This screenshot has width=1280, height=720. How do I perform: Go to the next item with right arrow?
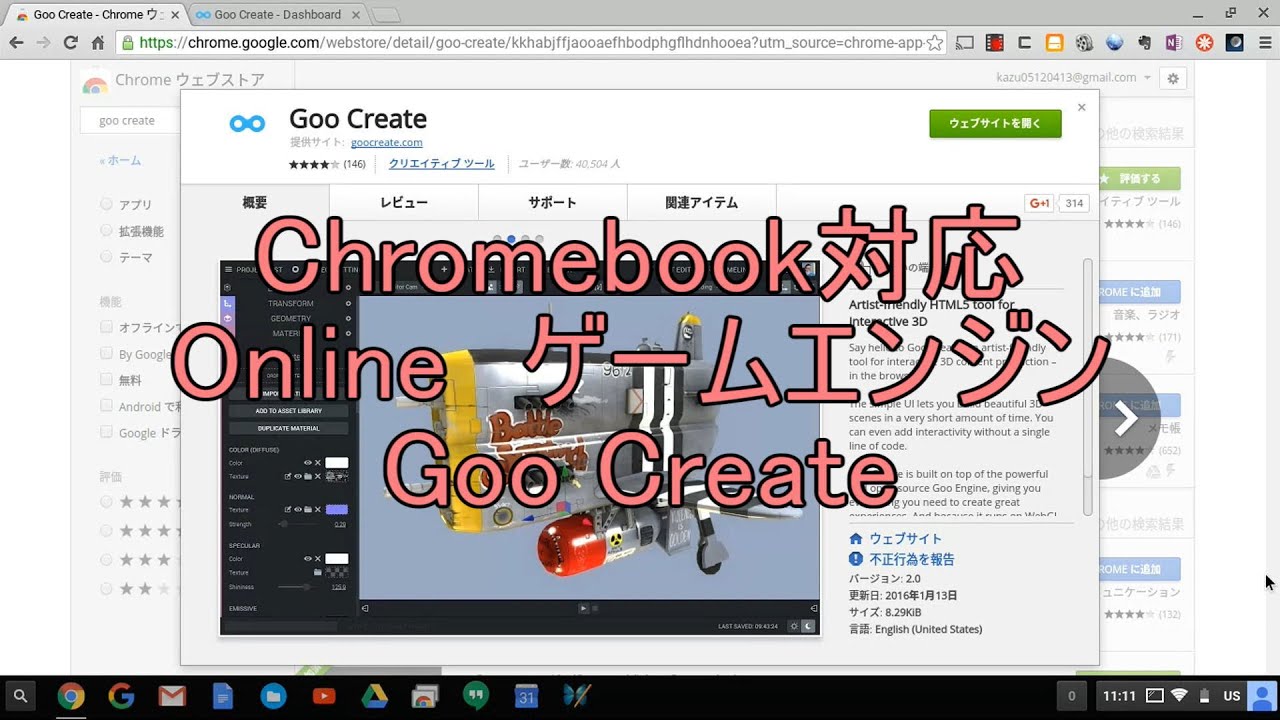pyautogui.click(x=1126, y=419)
